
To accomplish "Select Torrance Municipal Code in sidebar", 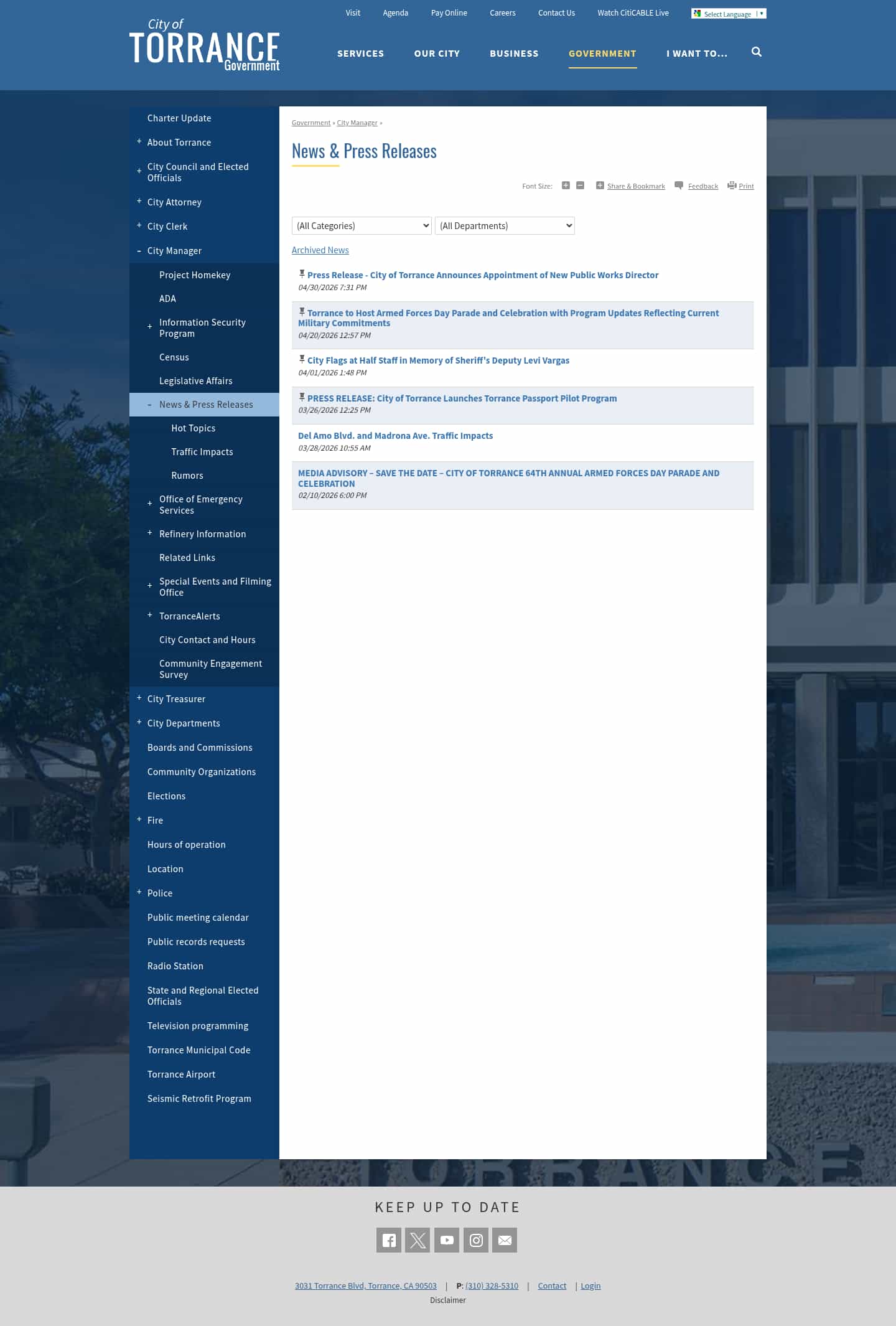I will [x=199, y=1050].
